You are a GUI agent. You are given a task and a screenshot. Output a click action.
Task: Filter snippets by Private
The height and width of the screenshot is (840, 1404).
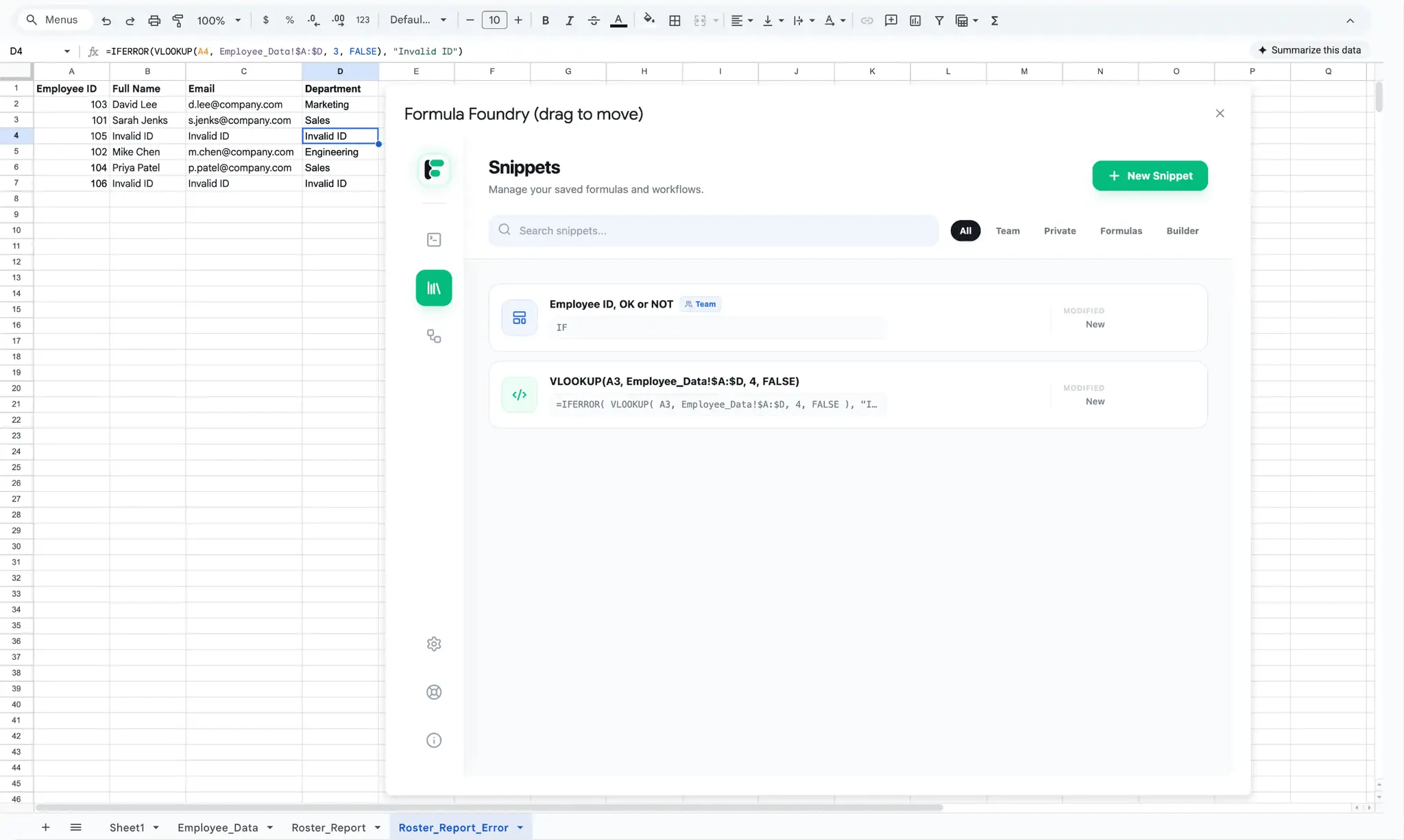click(1060, 231)
